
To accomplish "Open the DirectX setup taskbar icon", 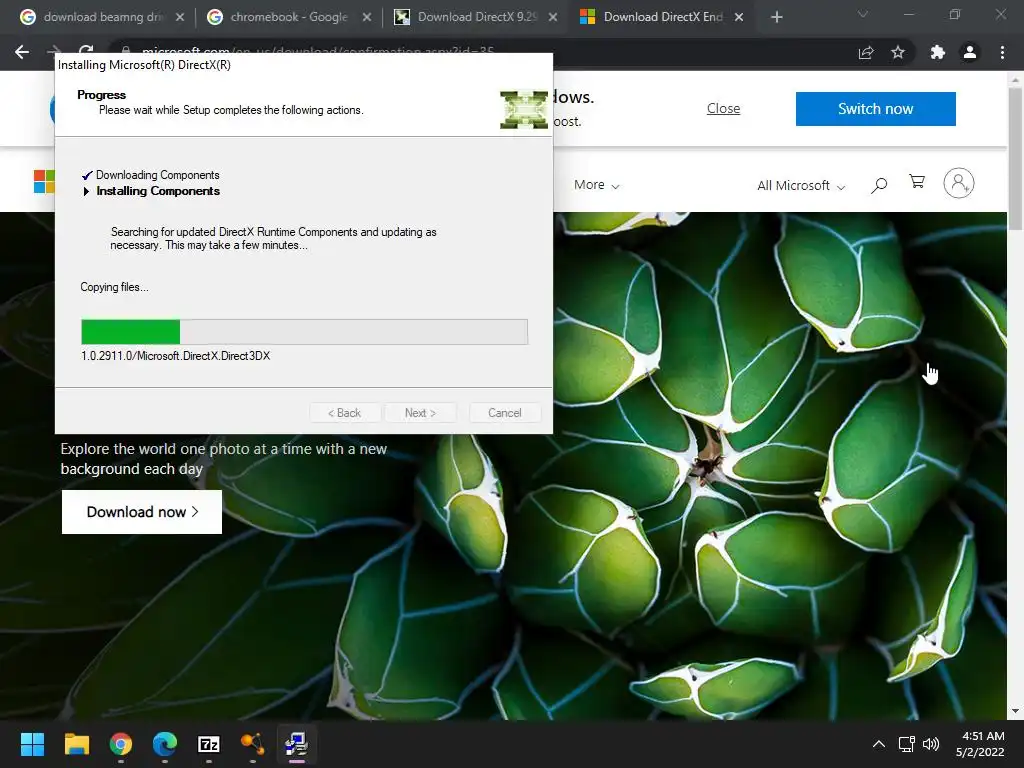I will pyautogui.click(x=296, y=744).
